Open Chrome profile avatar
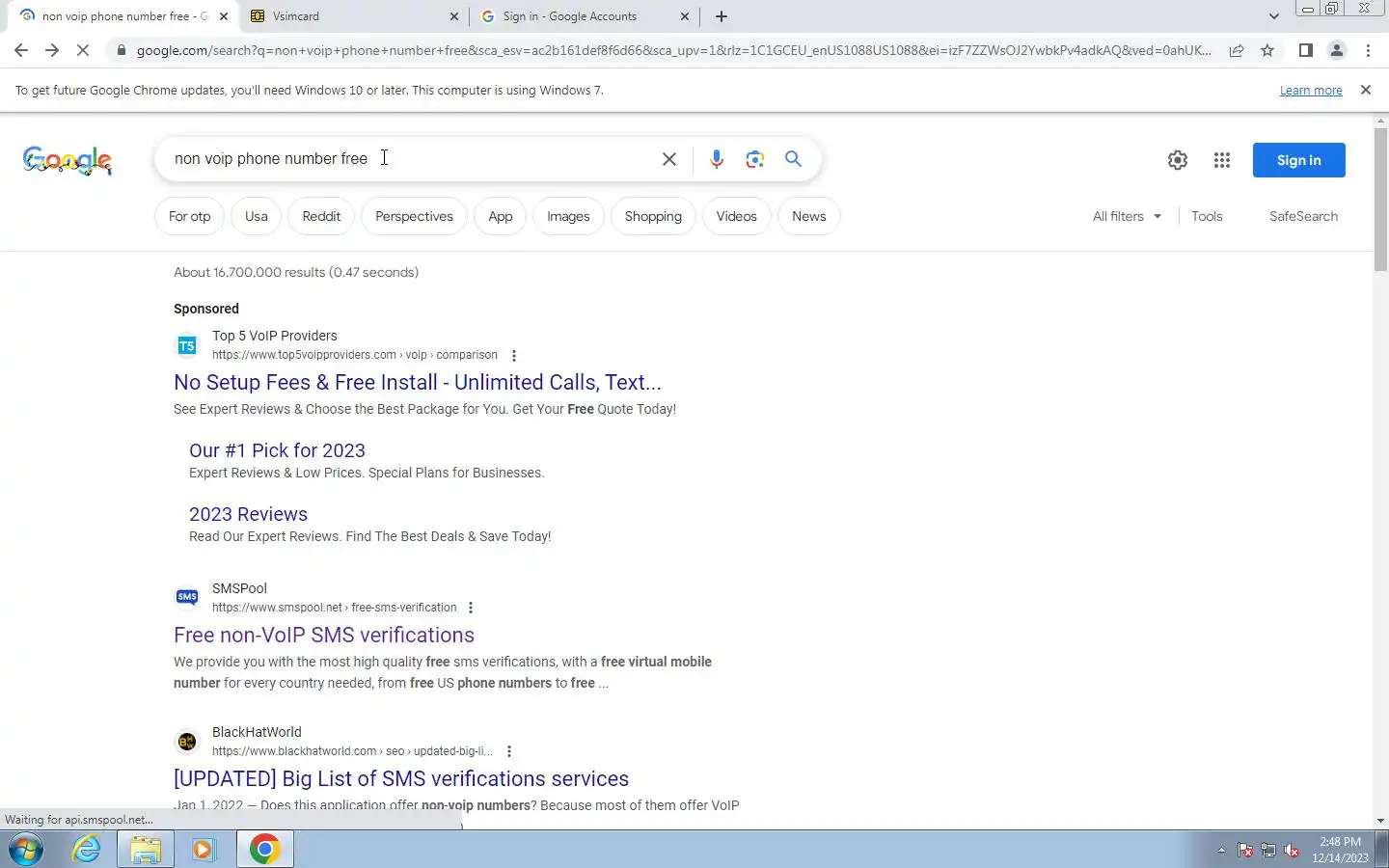 [1337, 50]
